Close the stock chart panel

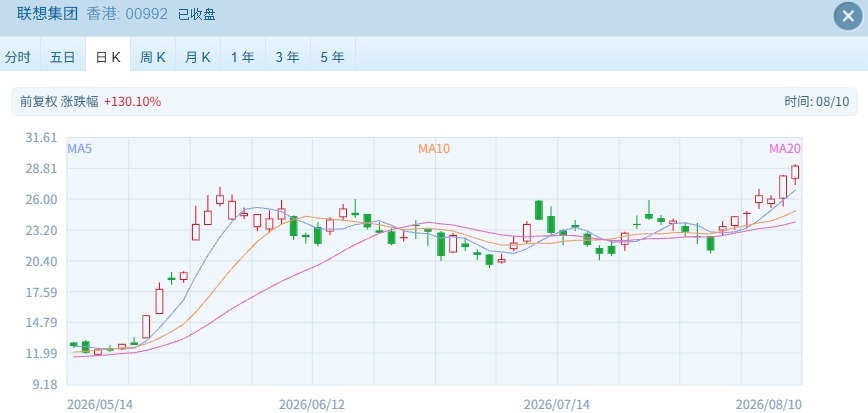point(848,17)
